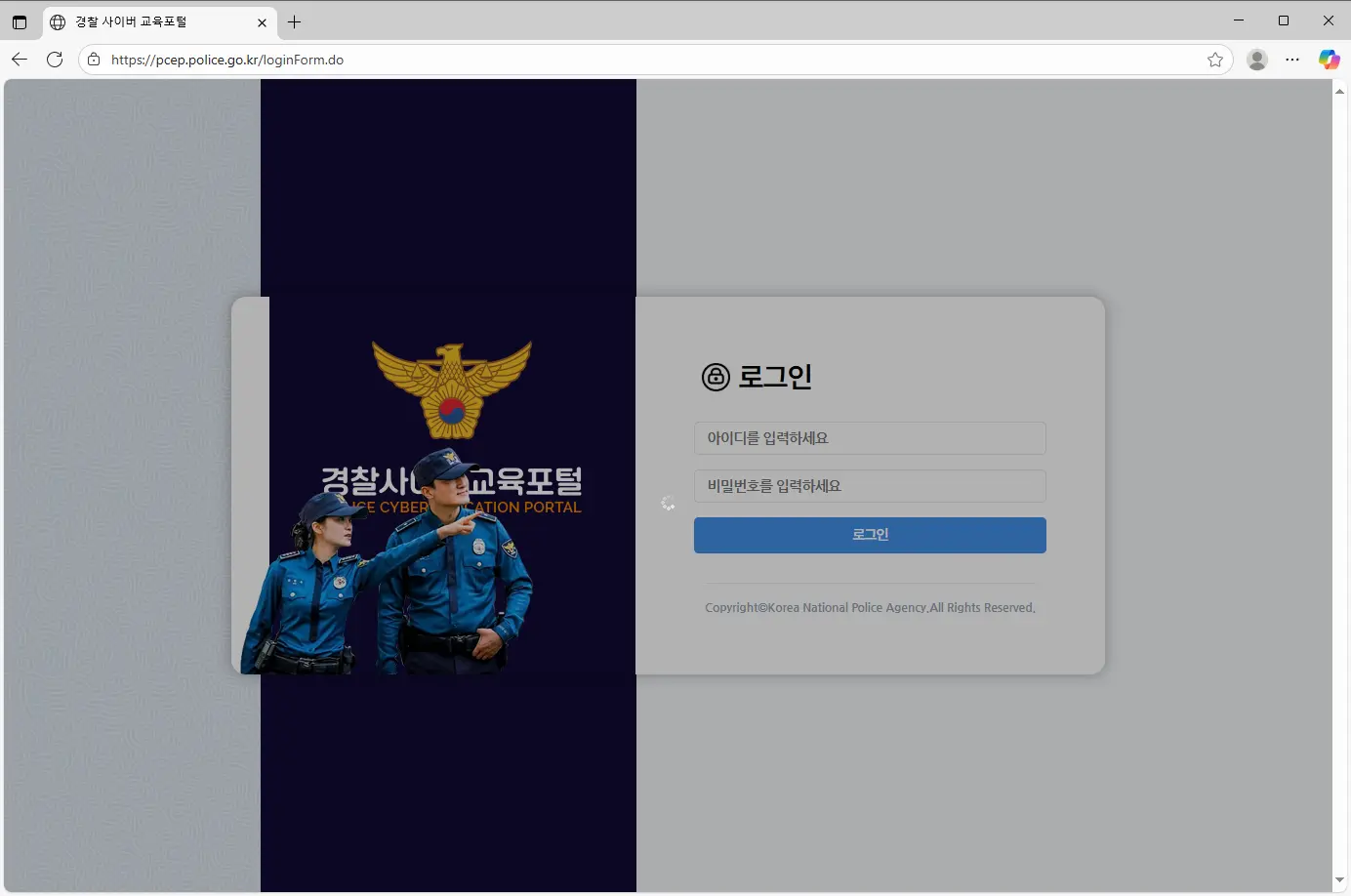Add page to favorites with star icon
The image size is (1351, 896).
point(1215,60)
